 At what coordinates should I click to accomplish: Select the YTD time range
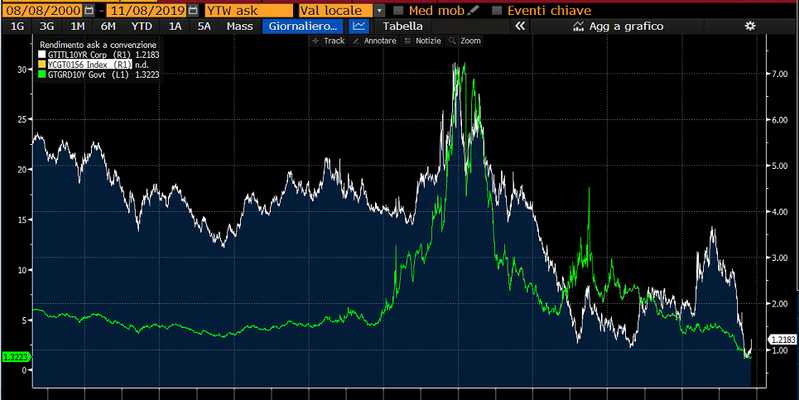[141, 26]
